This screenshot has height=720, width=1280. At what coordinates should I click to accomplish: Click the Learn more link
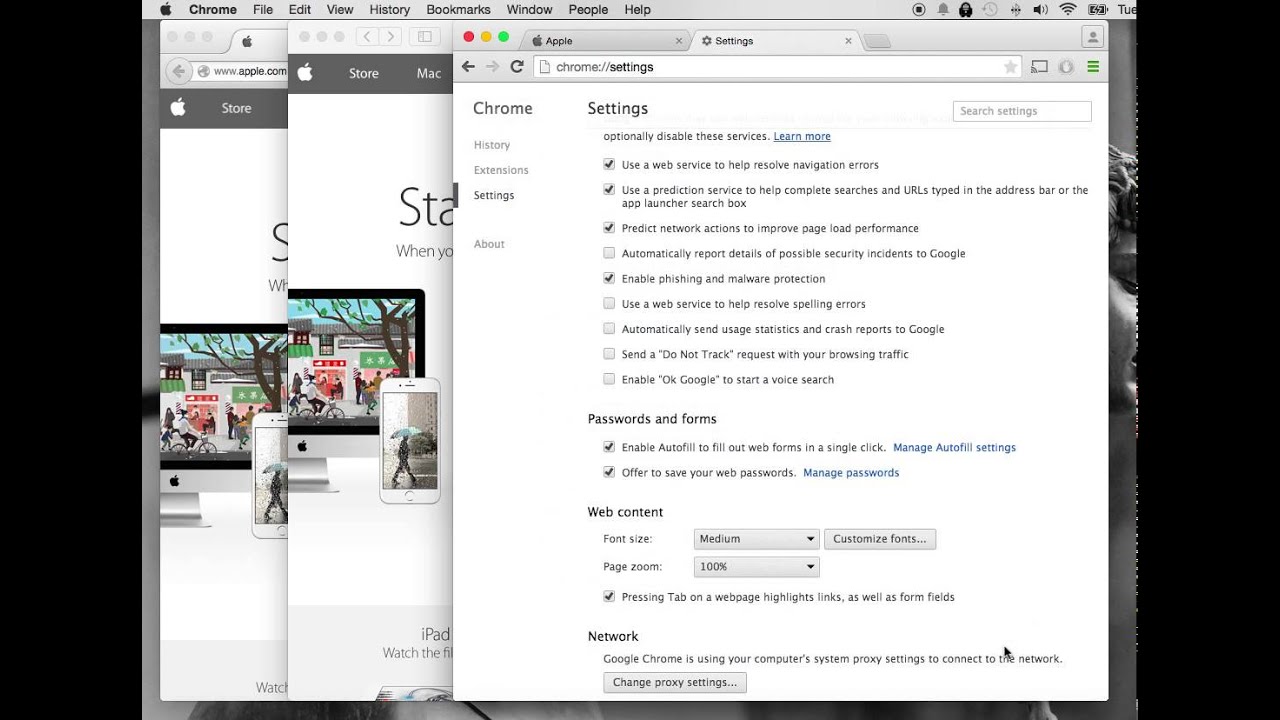802,136
